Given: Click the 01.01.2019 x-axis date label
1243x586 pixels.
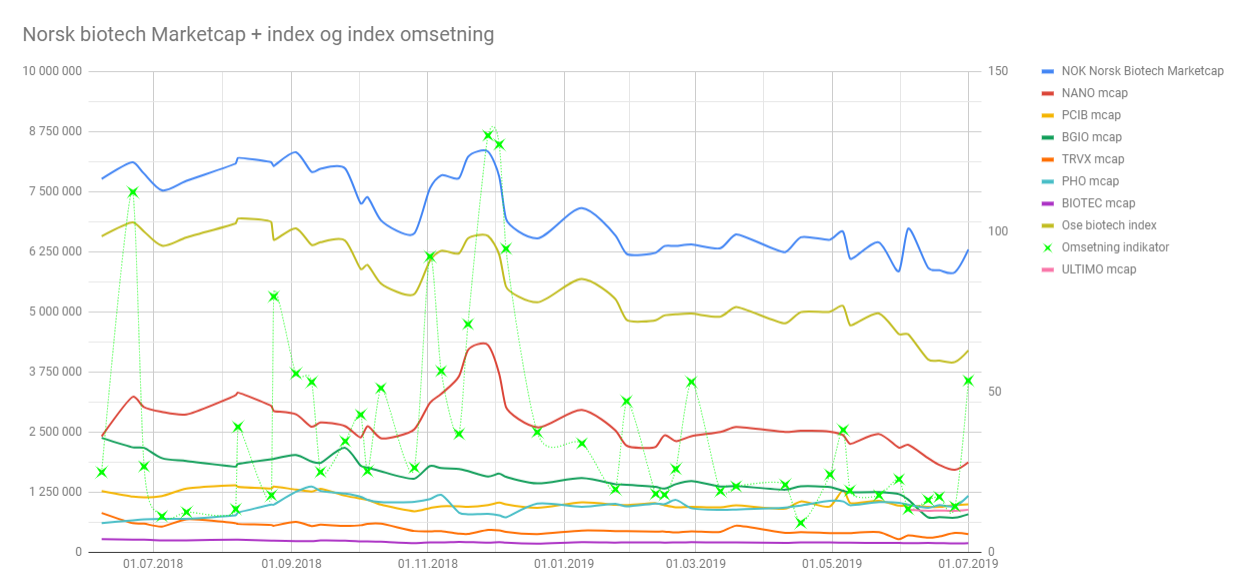Looking at the screenshot, I should pos(564,566).
